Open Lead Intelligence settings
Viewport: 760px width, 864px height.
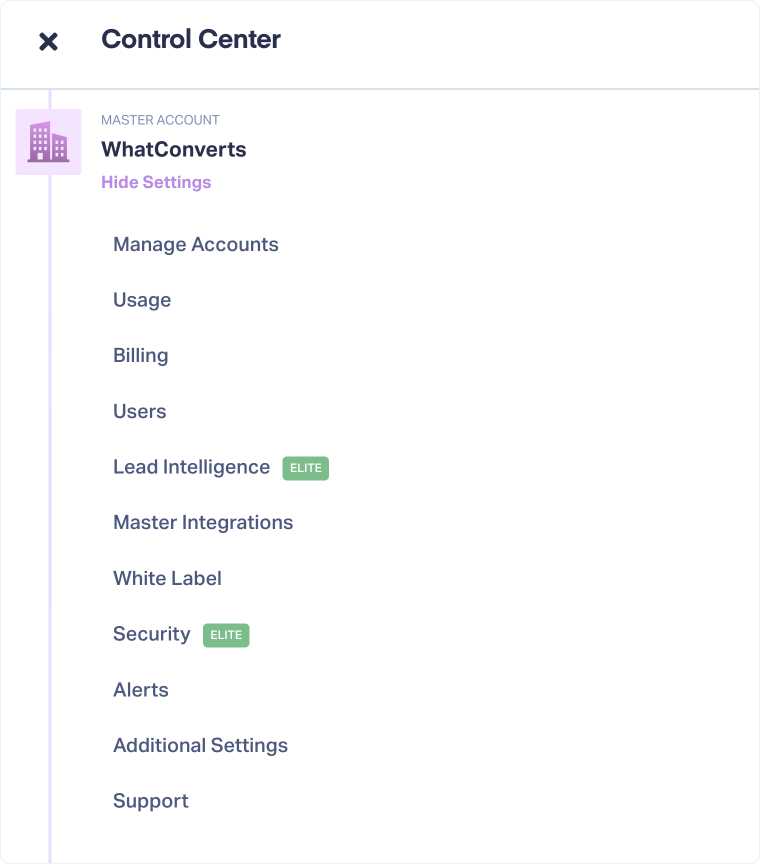click(192, 467)
